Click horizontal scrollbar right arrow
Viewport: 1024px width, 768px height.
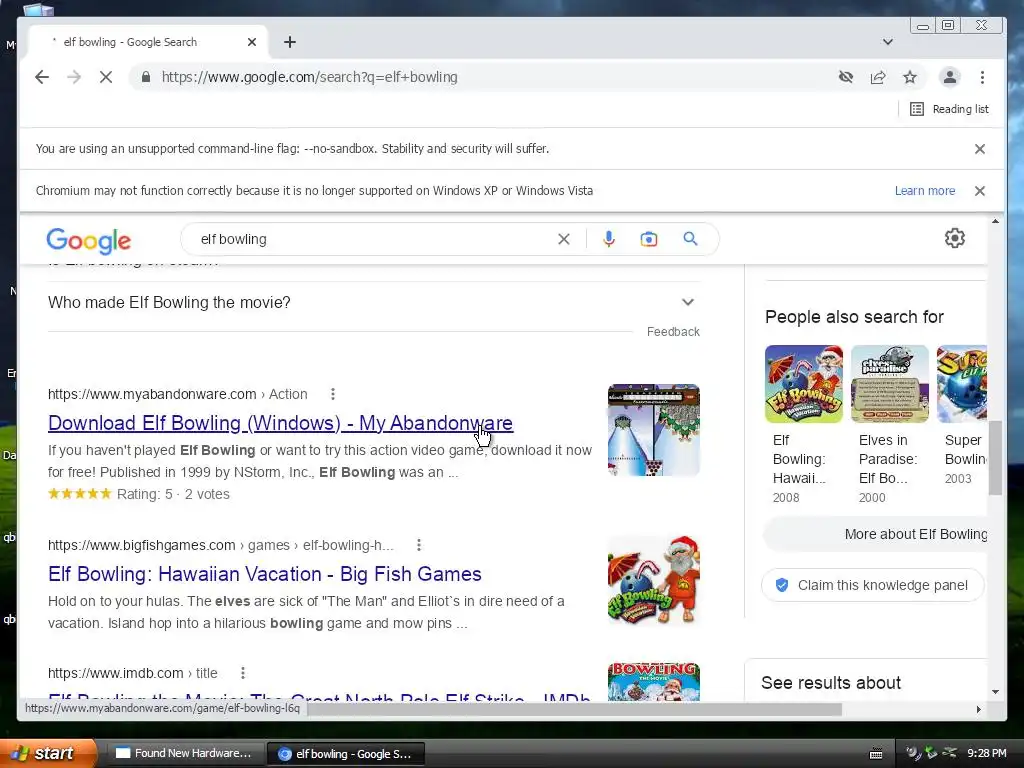click(978, 709)
